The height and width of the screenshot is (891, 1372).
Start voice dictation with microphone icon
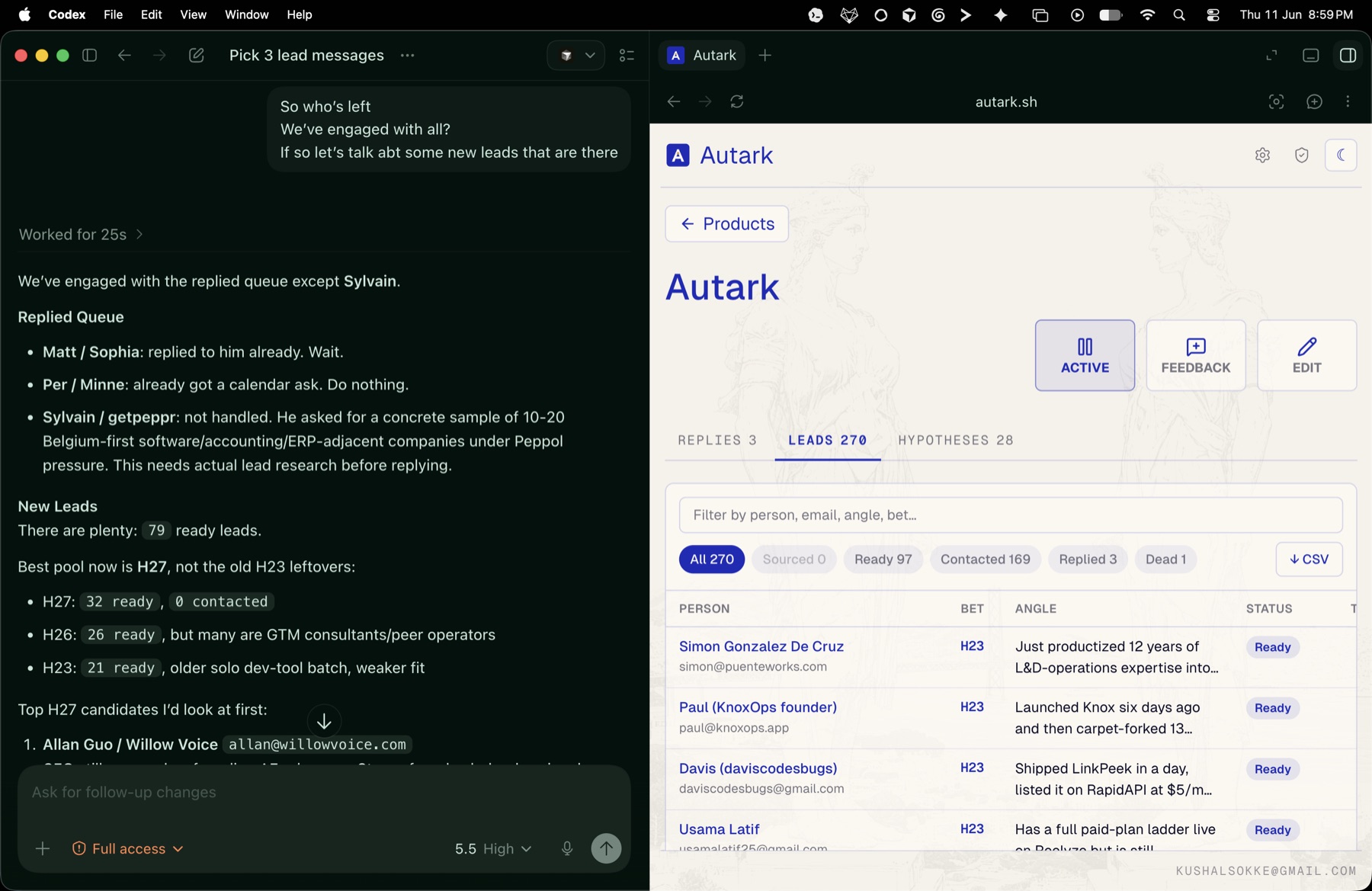coord(567,848)
